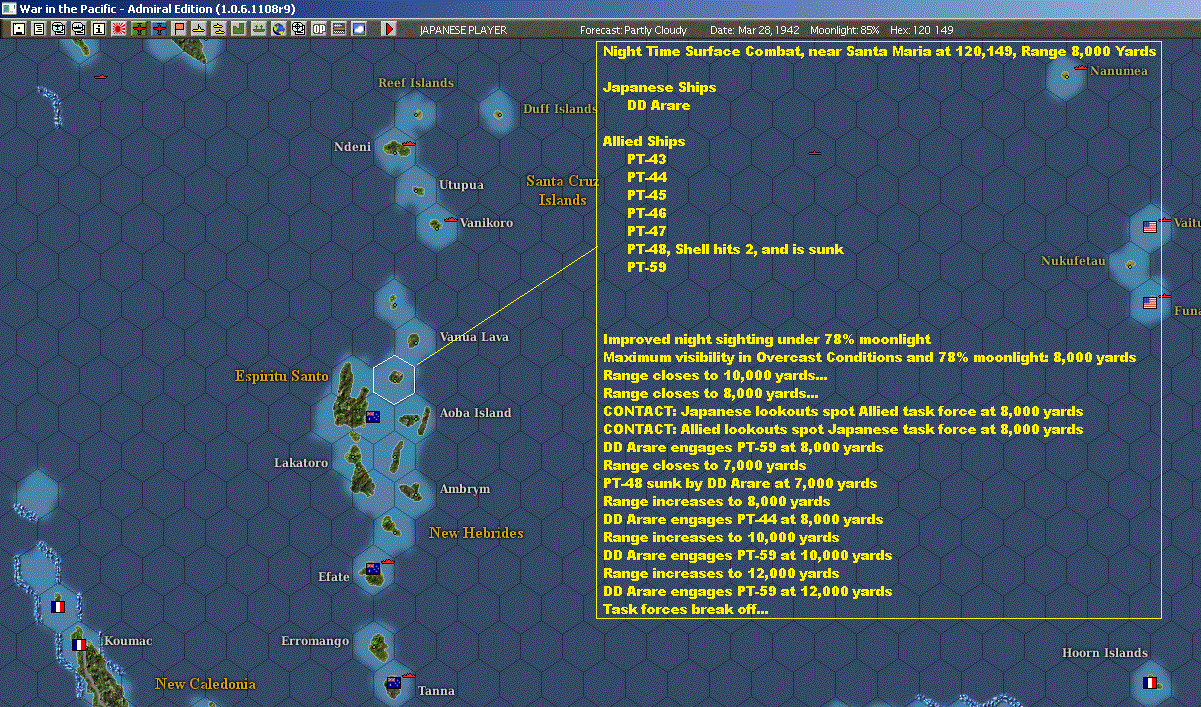Screen dimensions: 1201x707
Task: Select the Australian flag base at Tanna
Action: (x=393, y=684)
